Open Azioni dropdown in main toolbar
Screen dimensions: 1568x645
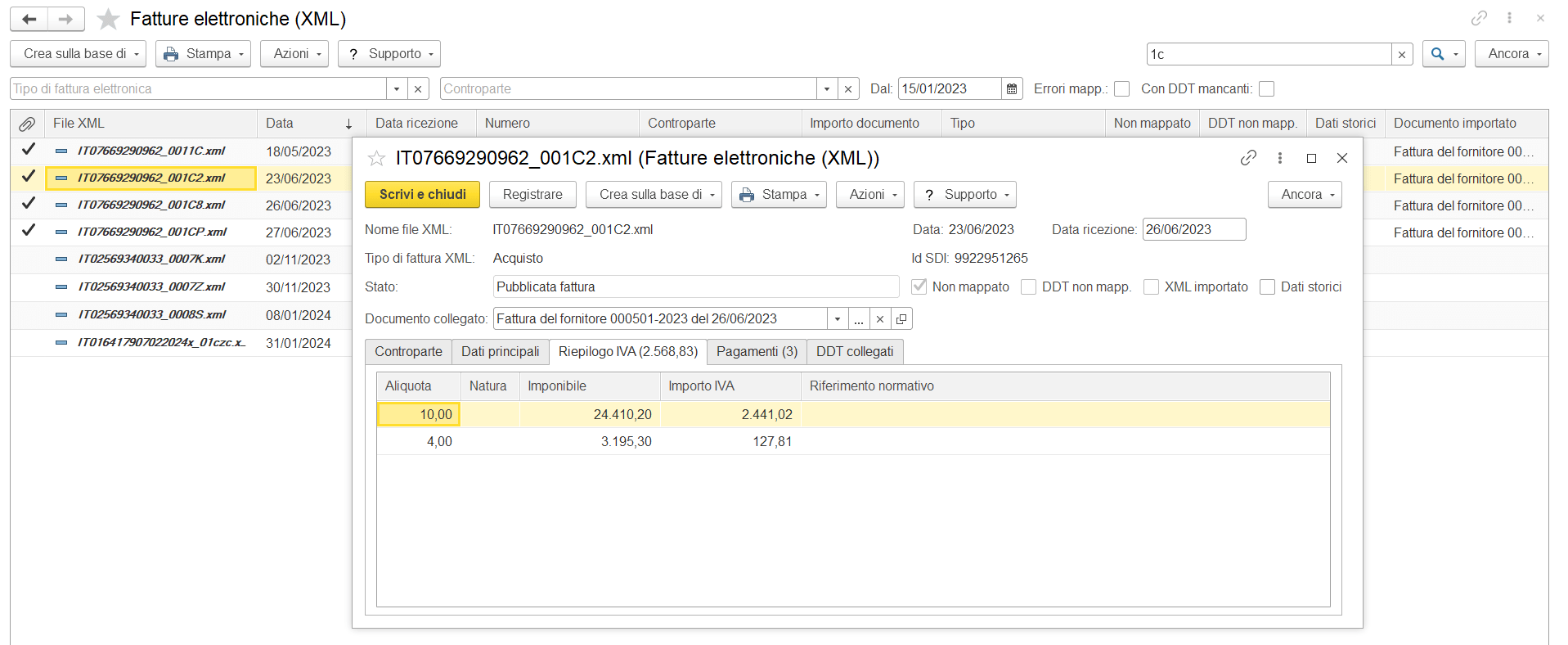[294, 54]
